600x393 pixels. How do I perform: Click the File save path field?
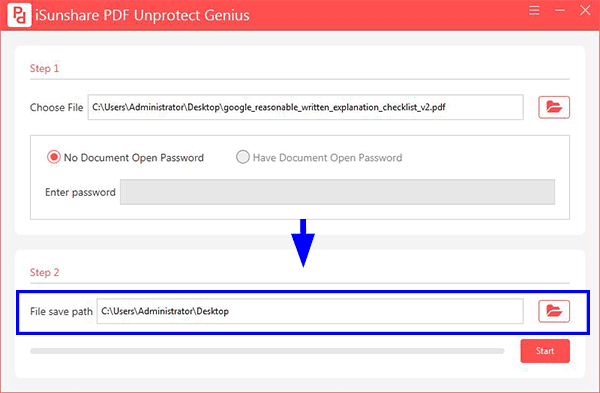(310, 311)
